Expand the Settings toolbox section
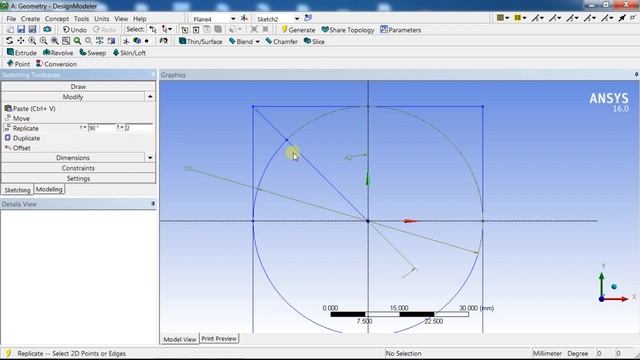Screen dimensions: 640x360 78,178
